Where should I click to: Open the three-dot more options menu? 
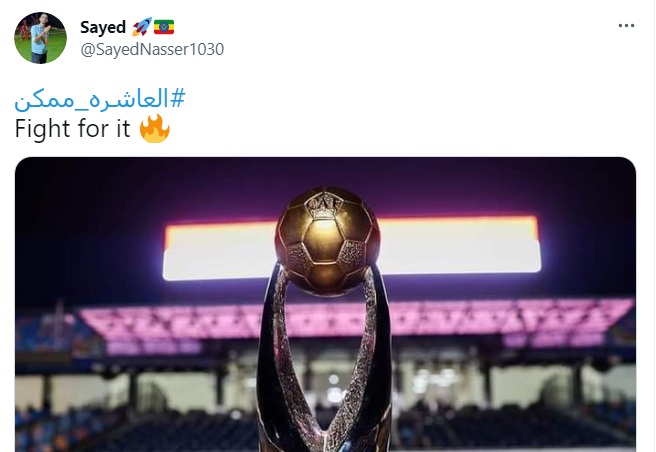click(626, 26)
